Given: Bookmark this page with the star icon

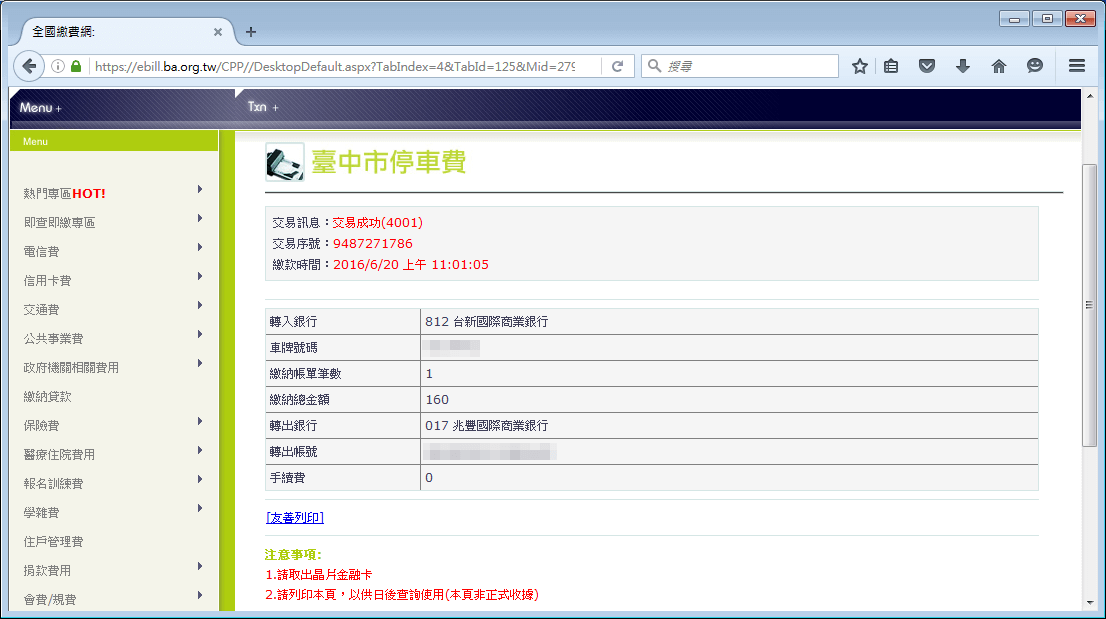Looking at the screenshot, I should coord(858,65).
